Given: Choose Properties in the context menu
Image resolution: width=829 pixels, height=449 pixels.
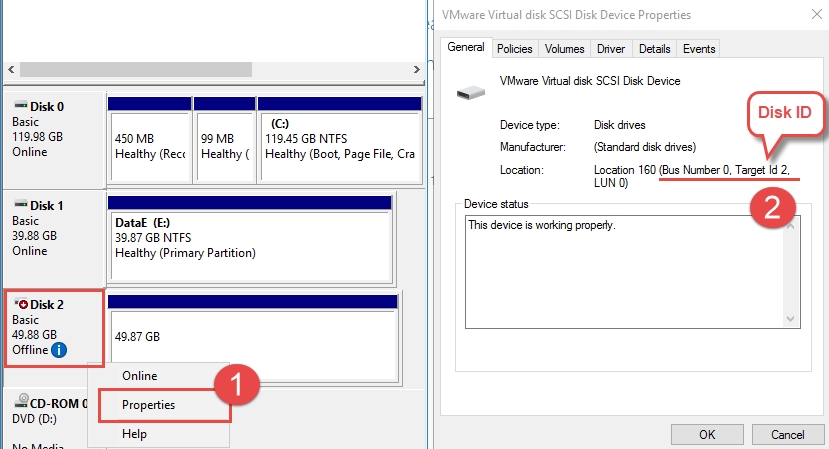Looking at the screenshot, I should point(148,405).
